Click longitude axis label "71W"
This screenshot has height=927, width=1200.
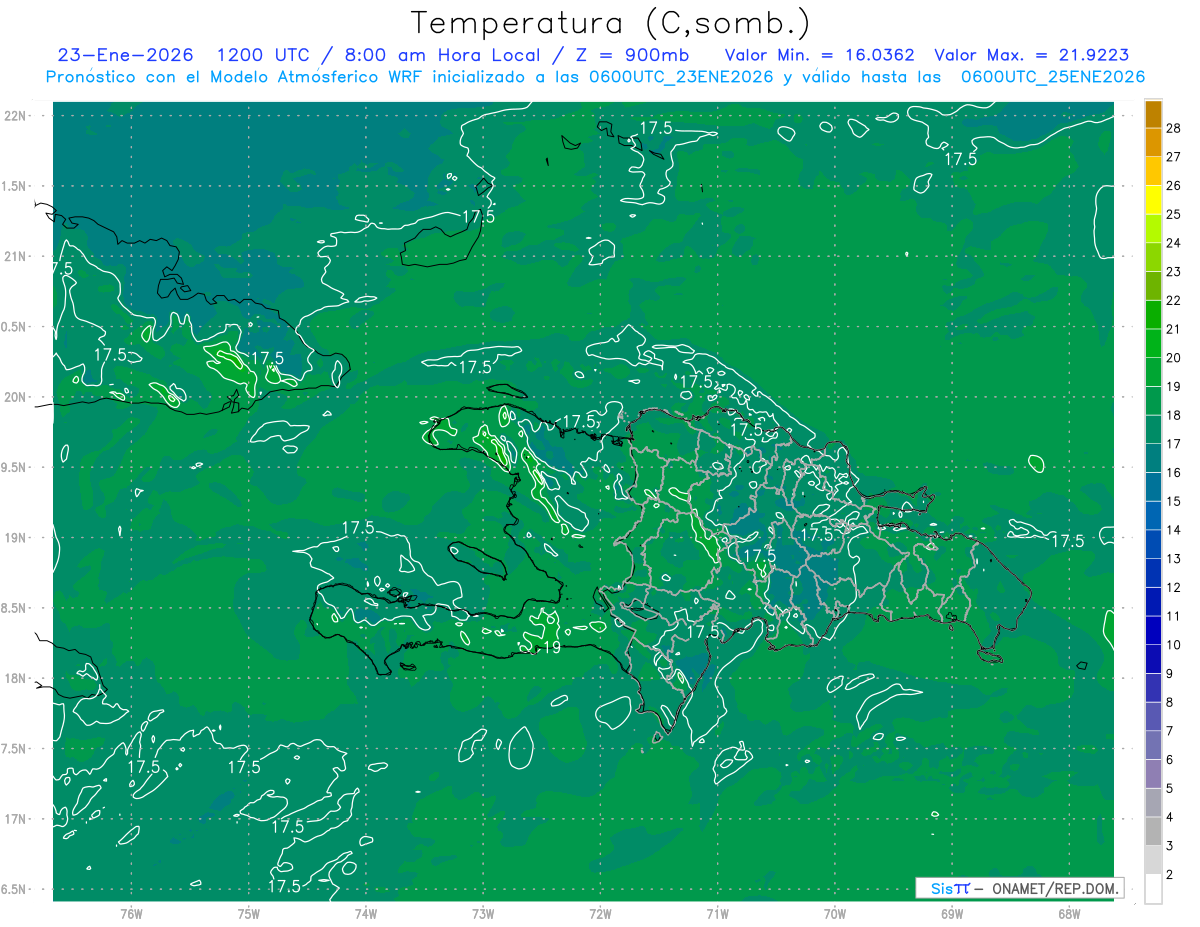click(717, 913)
